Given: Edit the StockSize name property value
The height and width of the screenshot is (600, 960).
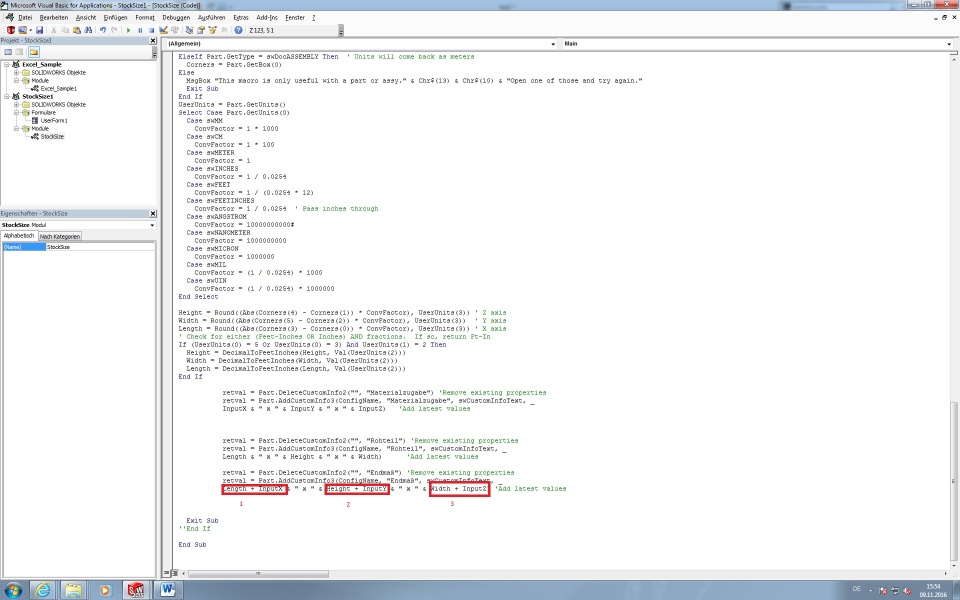Looking at the screenshot, I should pos(100,247).
